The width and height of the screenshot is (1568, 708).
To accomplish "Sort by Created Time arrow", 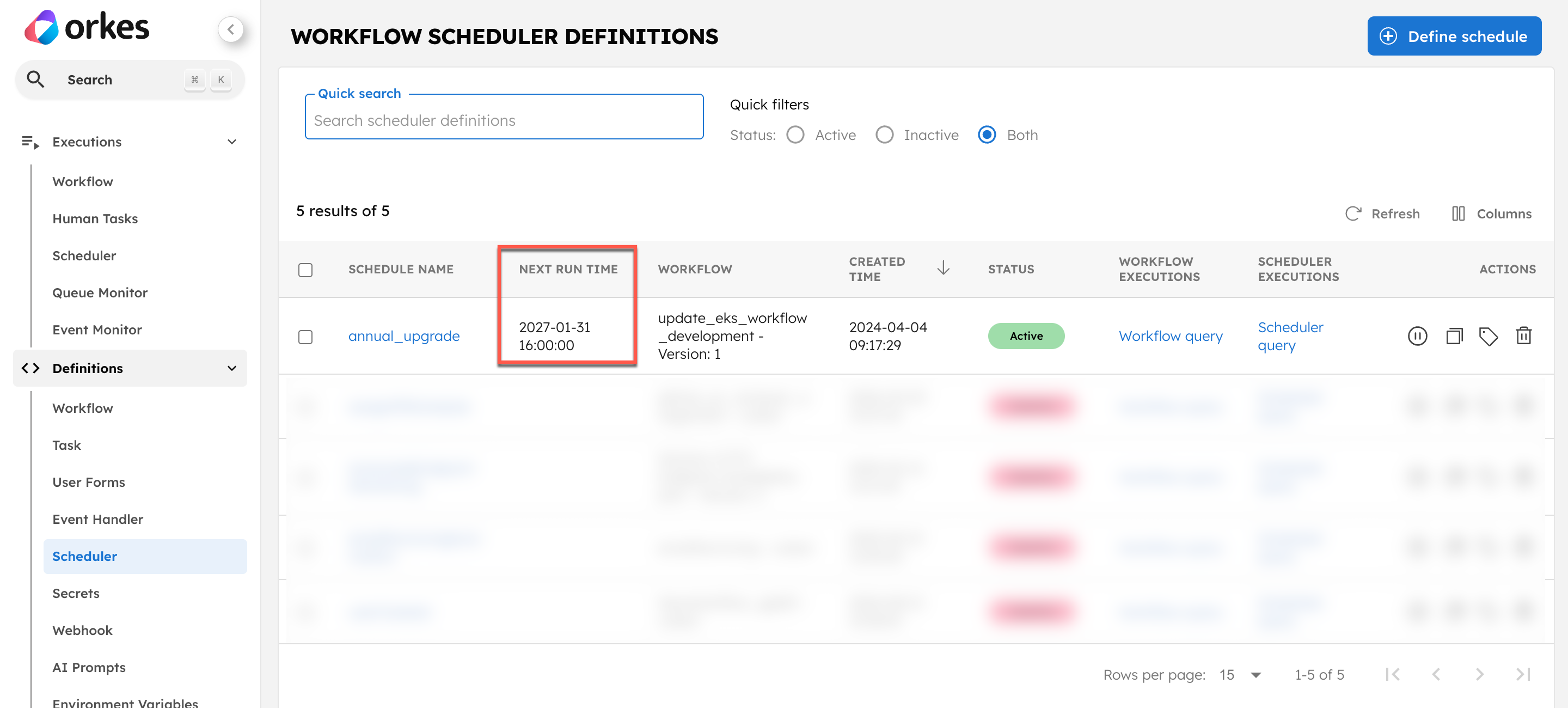I will click(943, 268).
